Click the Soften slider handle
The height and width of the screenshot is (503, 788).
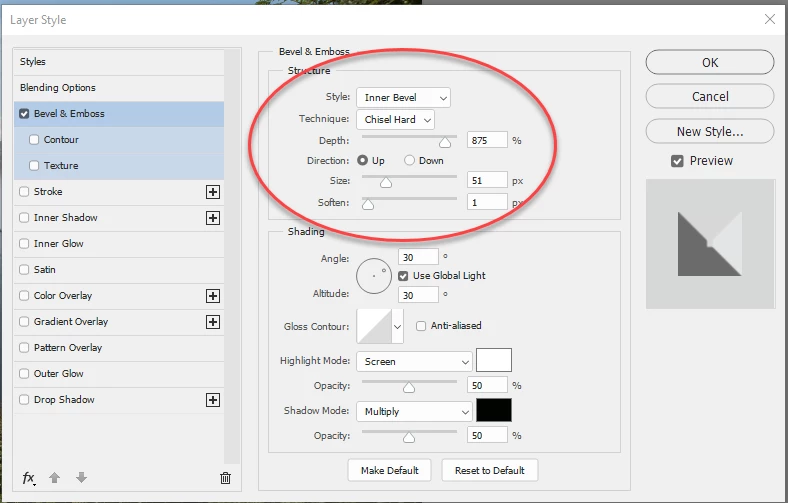[x=368, y=205]
